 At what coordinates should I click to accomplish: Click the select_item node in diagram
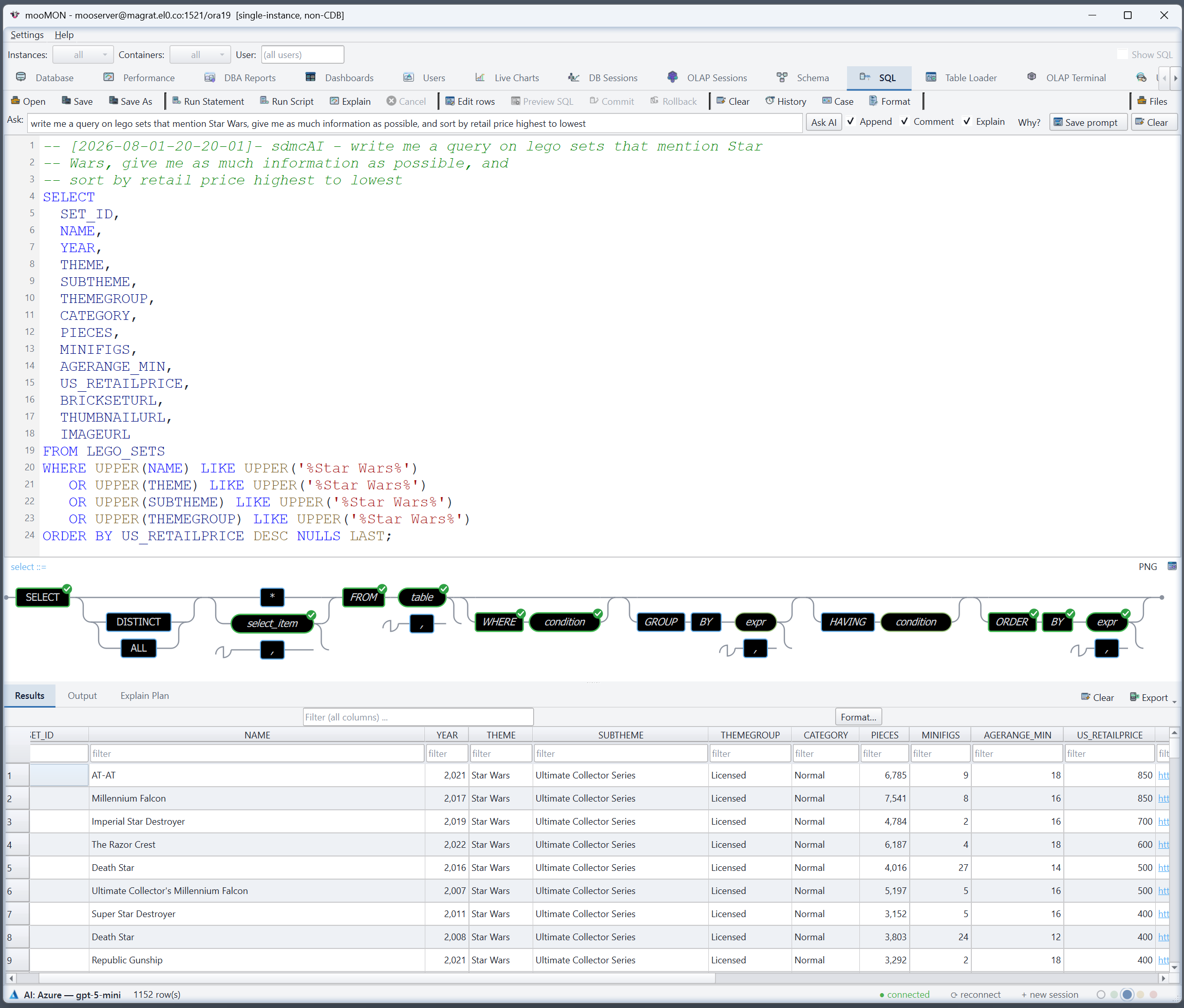pos(272,623)
